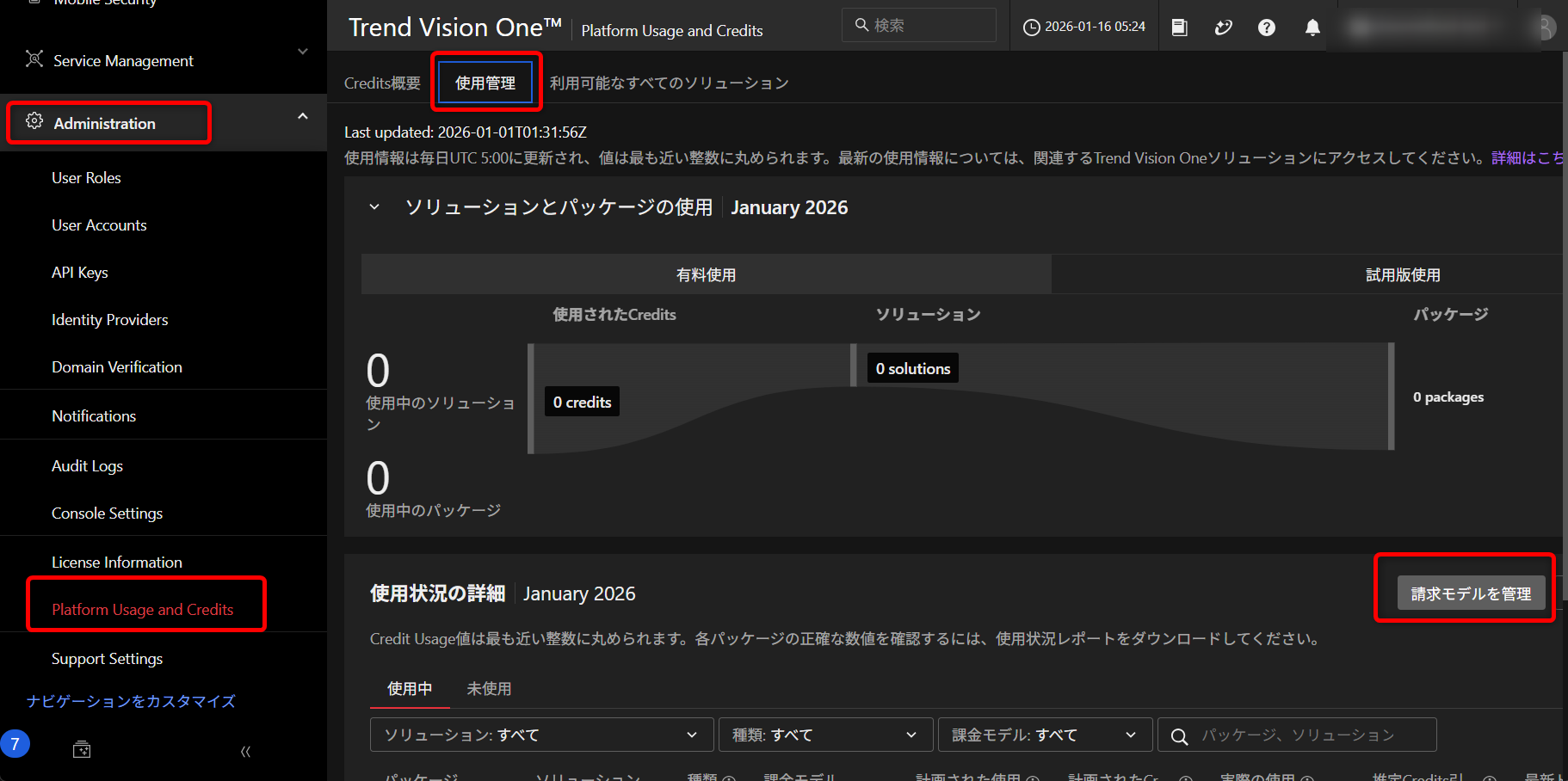The image size is (1568, 781).
Task: Open the notifications bell icon
Action: [x=1312, y=26]
